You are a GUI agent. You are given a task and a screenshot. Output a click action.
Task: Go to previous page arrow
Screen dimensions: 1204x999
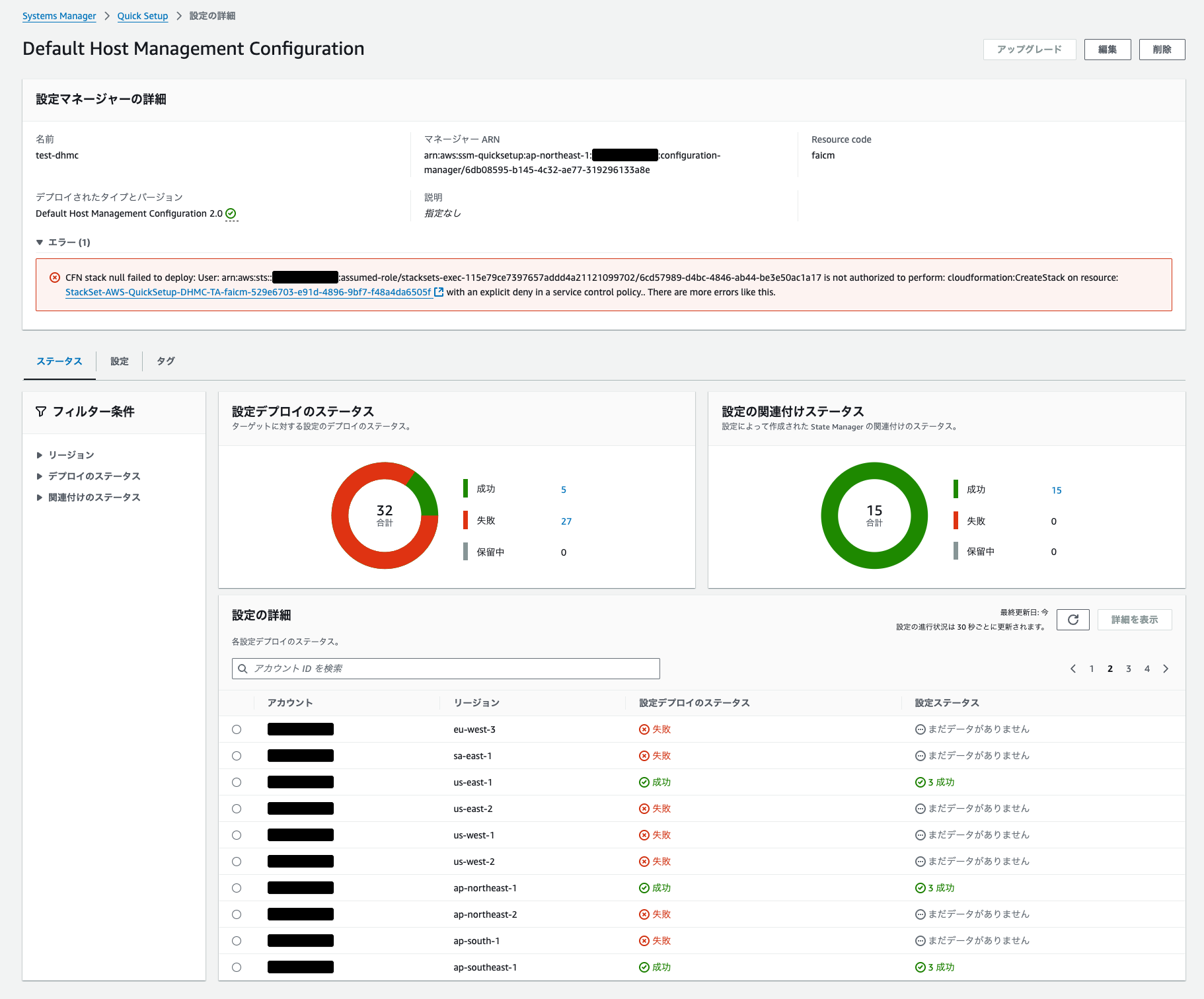click(x=1073, y=669)
